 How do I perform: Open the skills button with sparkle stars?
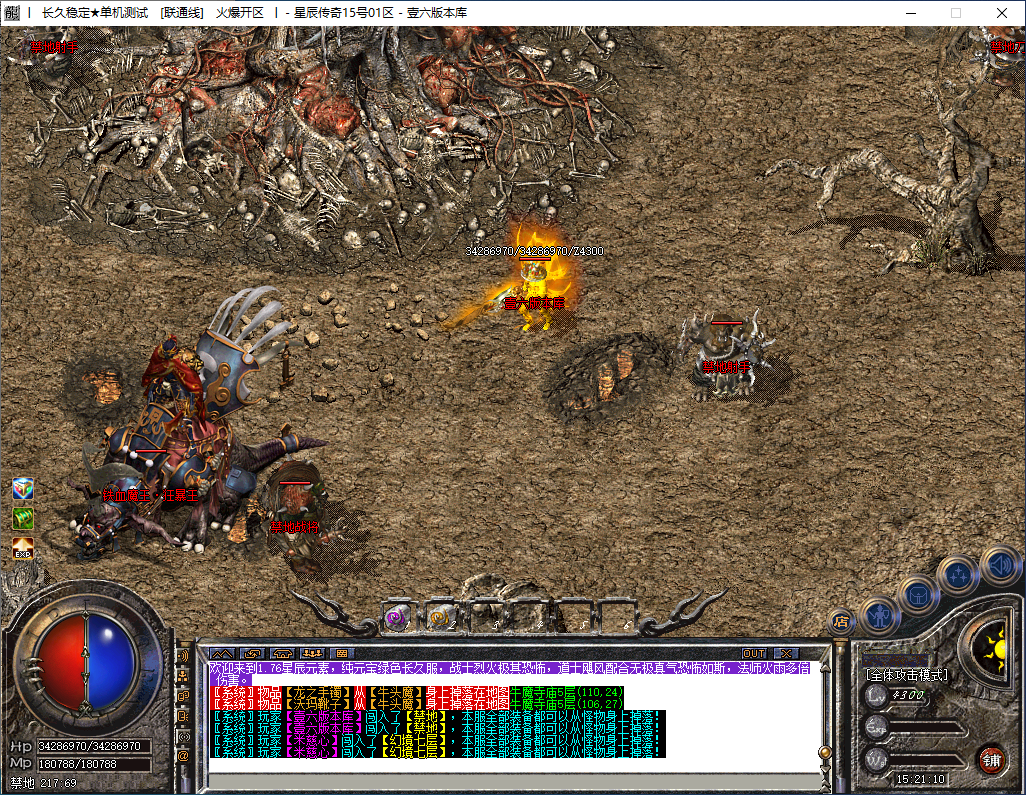[x=959, y=576]
